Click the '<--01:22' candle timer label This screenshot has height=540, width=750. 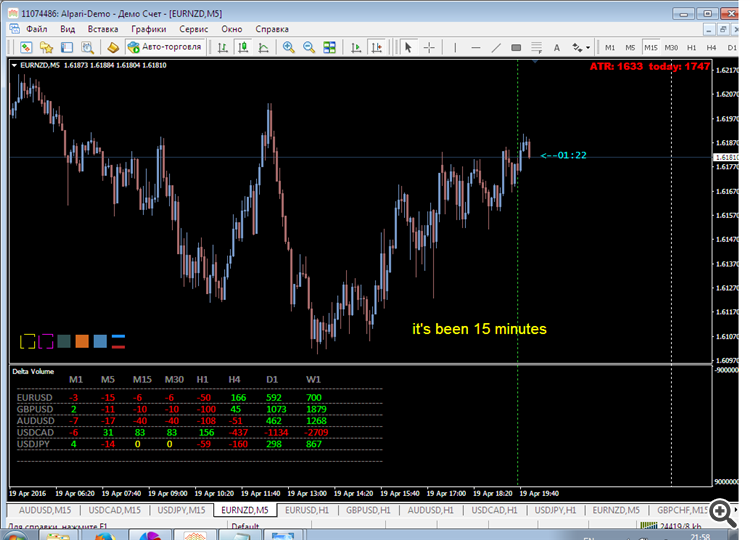(x=563, y=155)
